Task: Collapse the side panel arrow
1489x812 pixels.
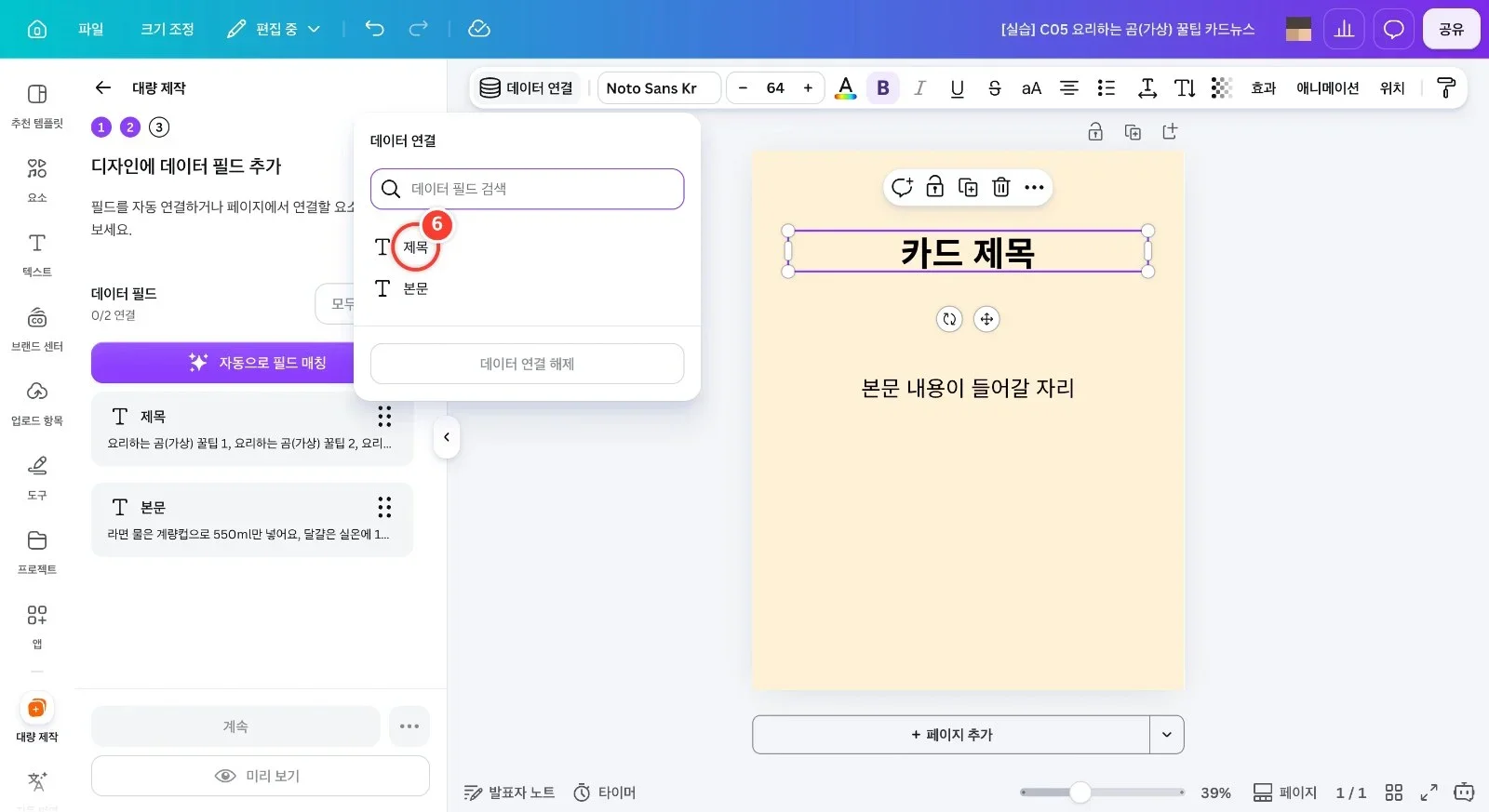Action: [447, 437]
